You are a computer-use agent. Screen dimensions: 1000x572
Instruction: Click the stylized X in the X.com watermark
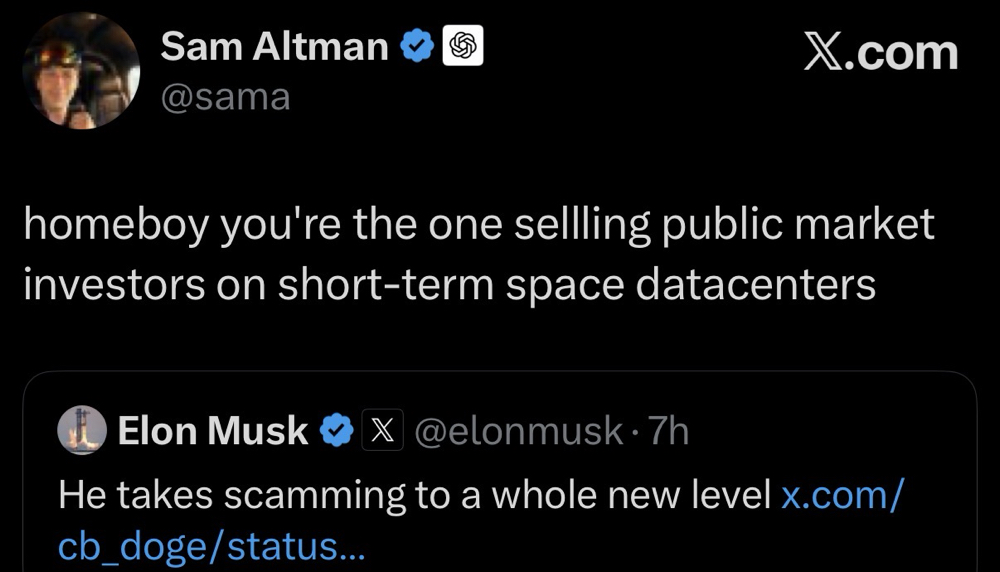824,52
